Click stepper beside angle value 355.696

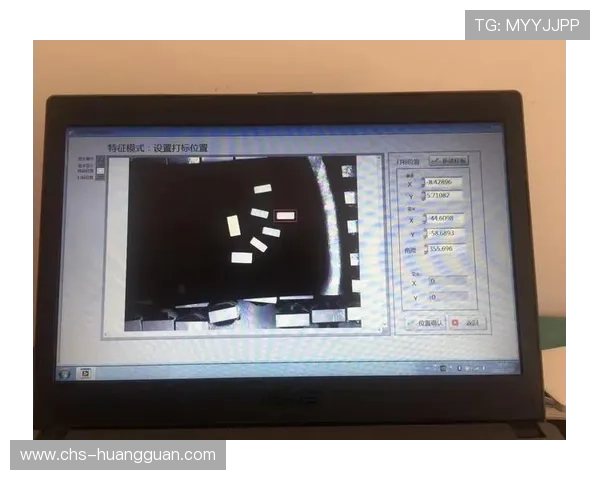click(x=425, y=249)
